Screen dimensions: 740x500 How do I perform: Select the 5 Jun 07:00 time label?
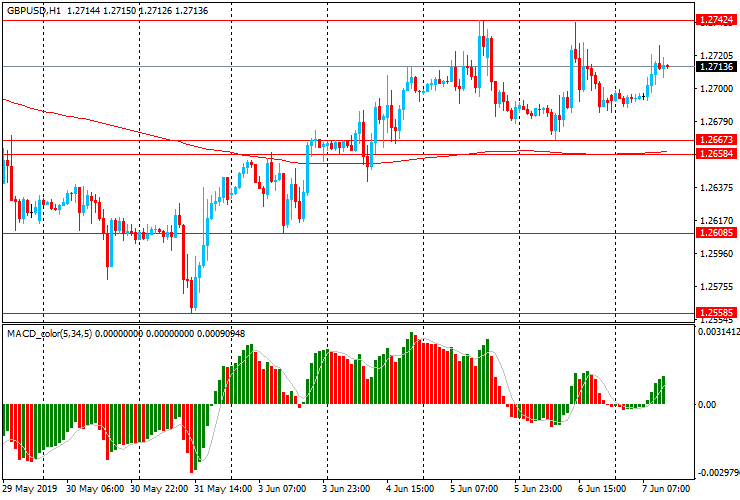coord(474,490)
